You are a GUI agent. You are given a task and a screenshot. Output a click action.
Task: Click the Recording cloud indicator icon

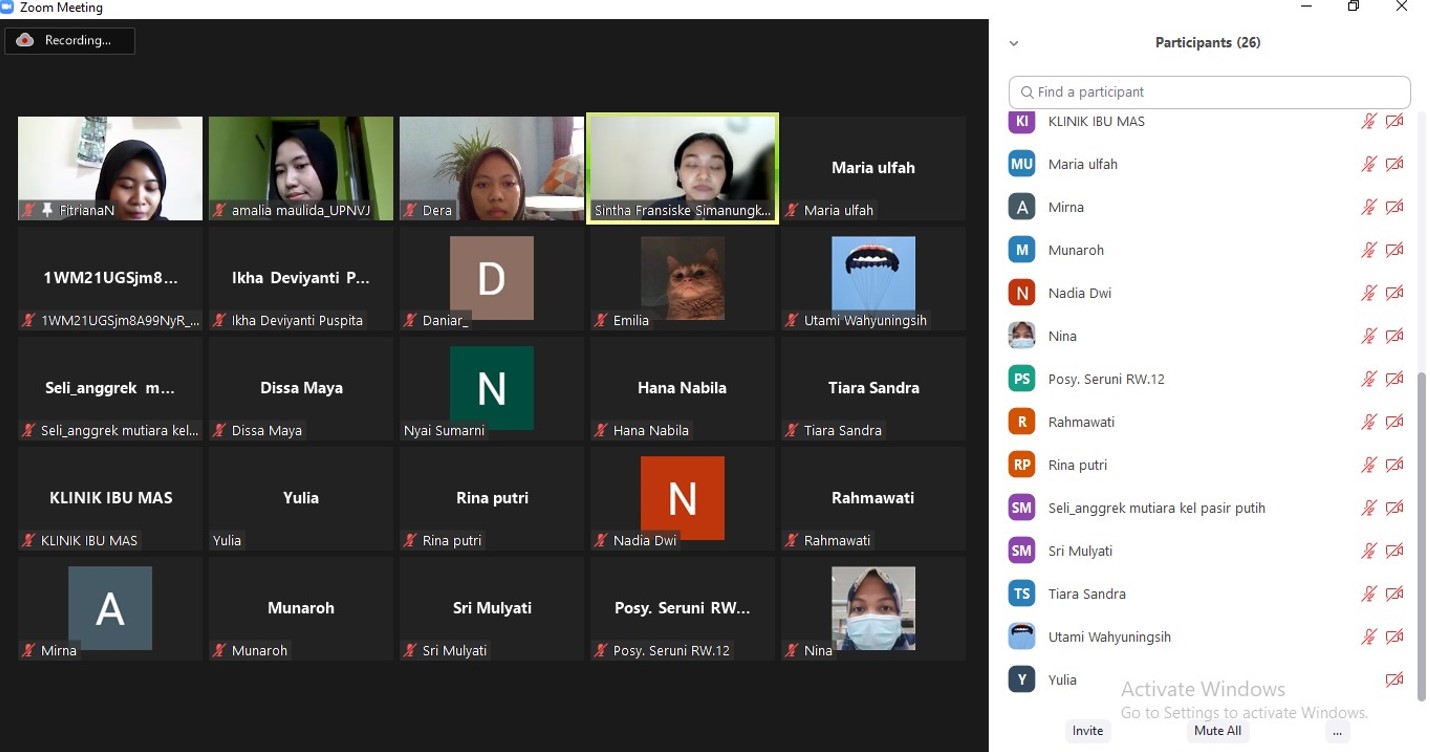pyautogui.click(x=25, y=40)
